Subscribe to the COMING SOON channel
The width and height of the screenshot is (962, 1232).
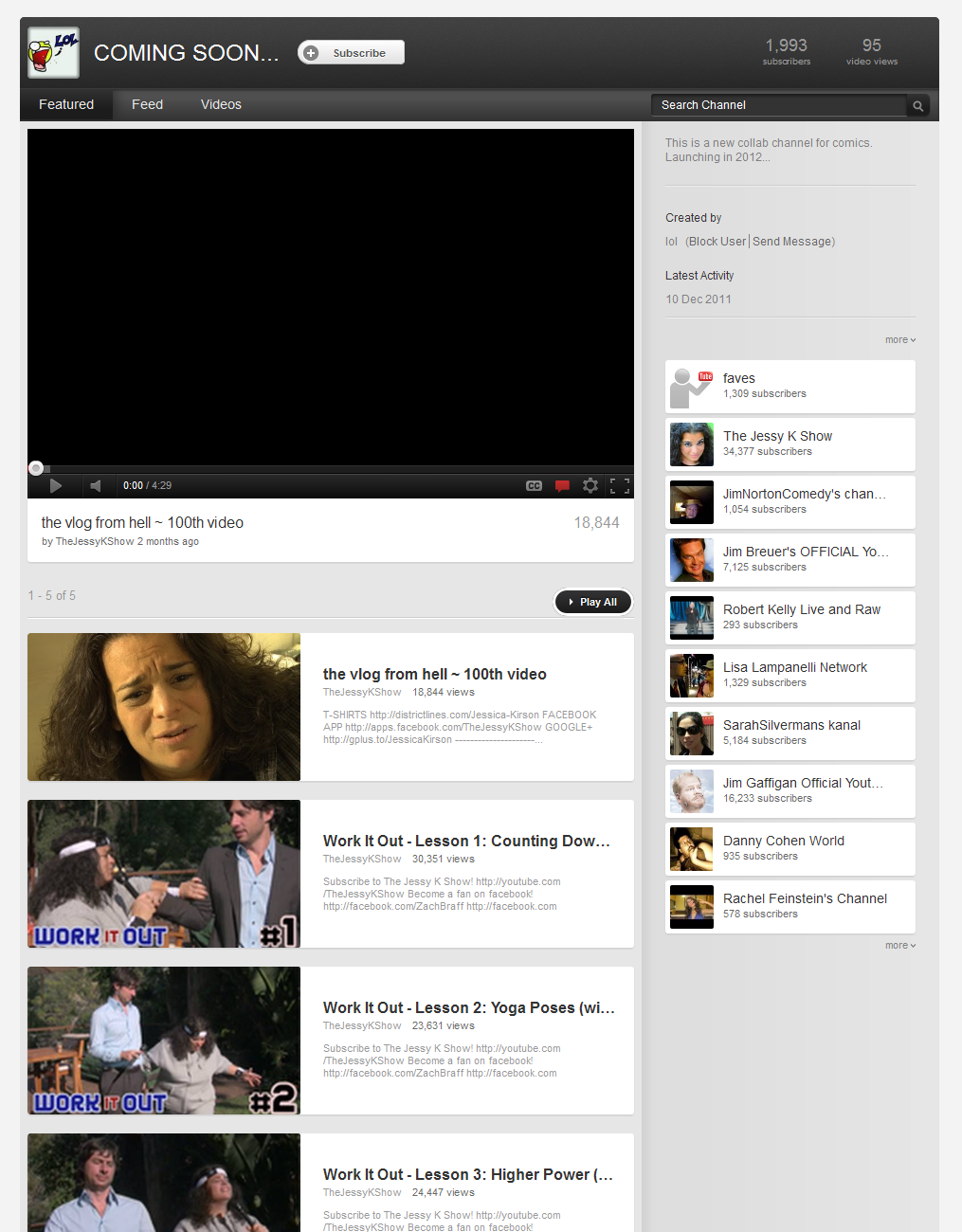[x=351, y=53]
